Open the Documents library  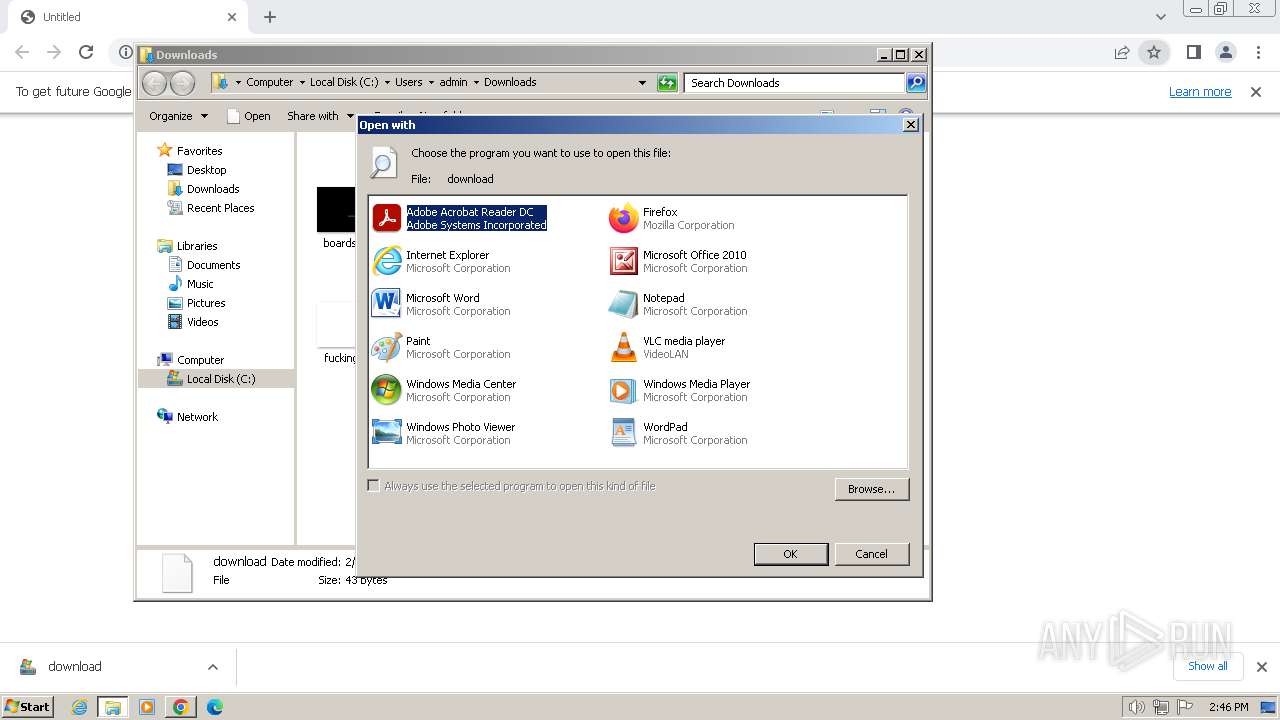pos(213,265)
